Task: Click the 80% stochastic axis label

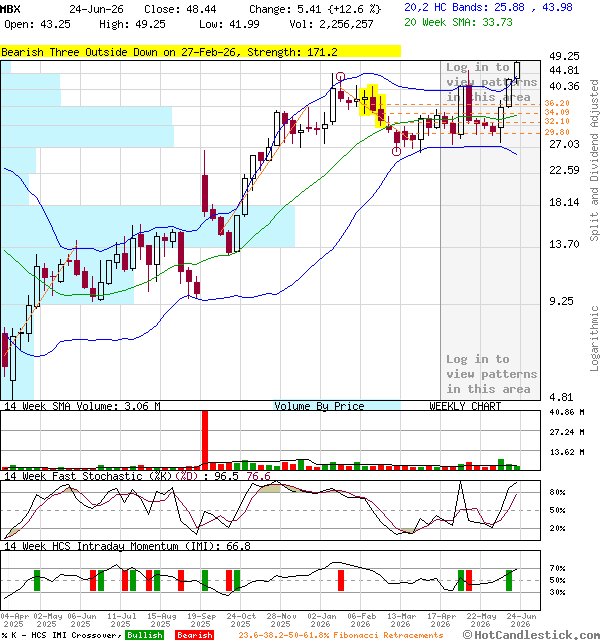Action: (558, 492)
